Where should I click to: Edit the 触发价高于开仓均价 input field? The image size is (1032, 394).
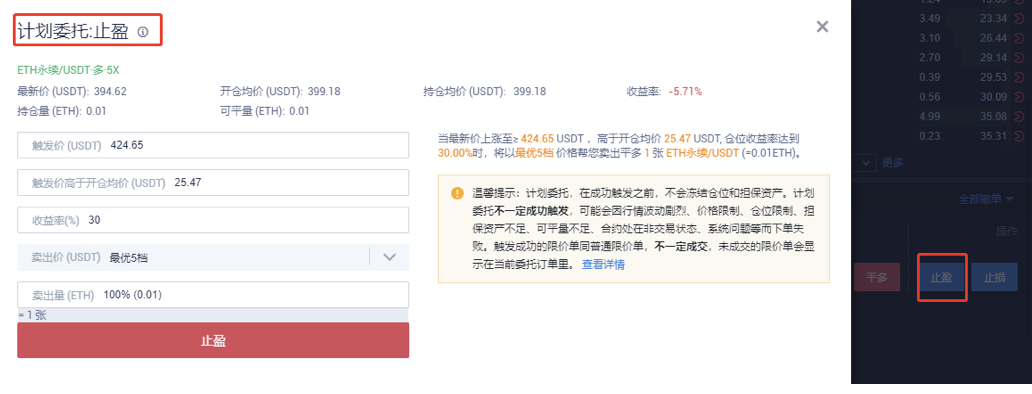point(213,182)
